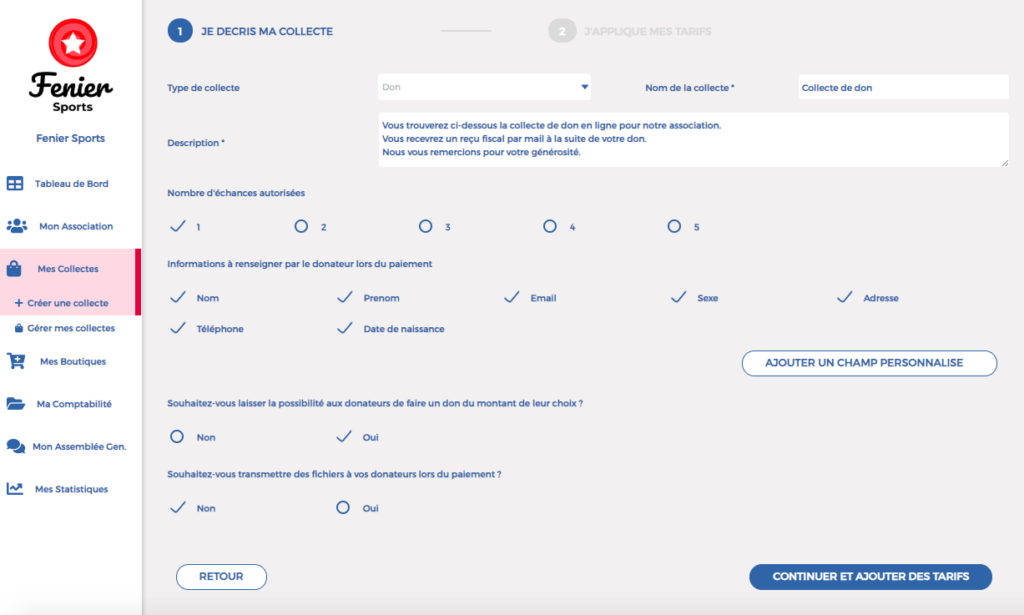Click the Mon Assemblée Gen. chat icon
Screen dimensions: 1024x615
[16, 446]
